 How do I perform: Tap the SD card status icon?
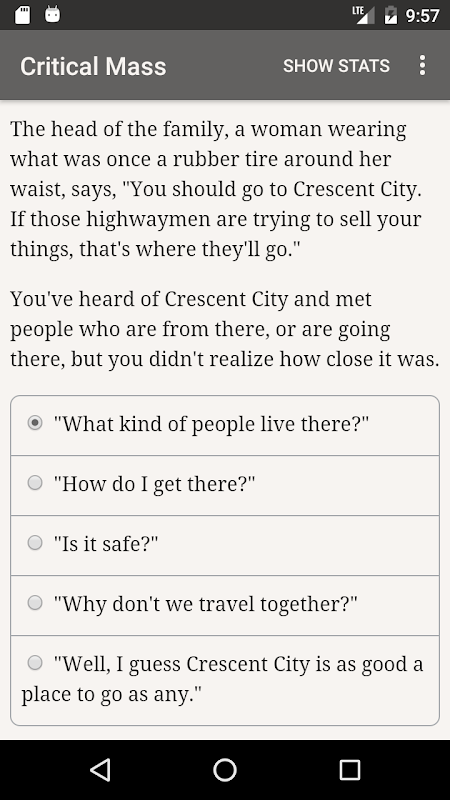pyautogui.click(x=22, y=14)
